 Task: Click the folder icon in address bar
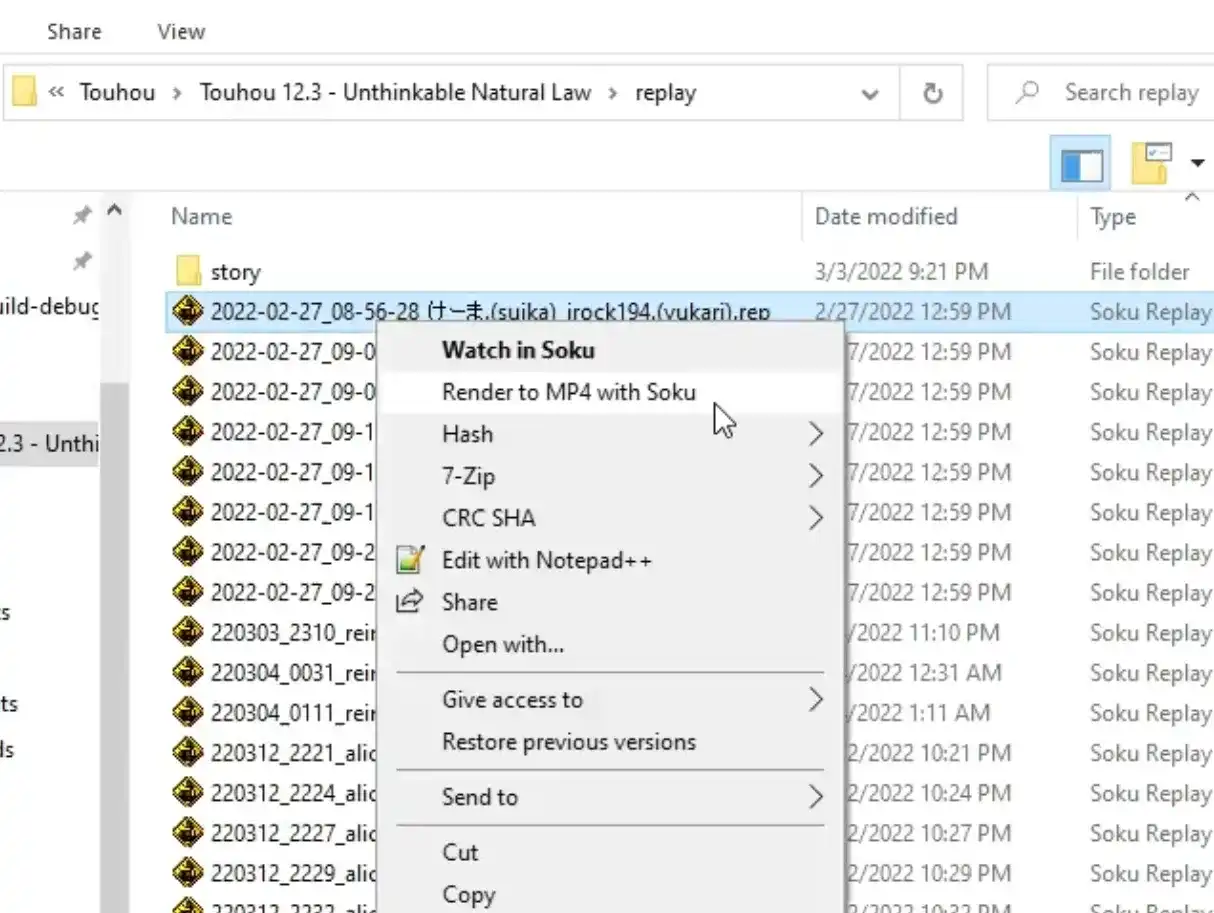(x=25, y=93)
